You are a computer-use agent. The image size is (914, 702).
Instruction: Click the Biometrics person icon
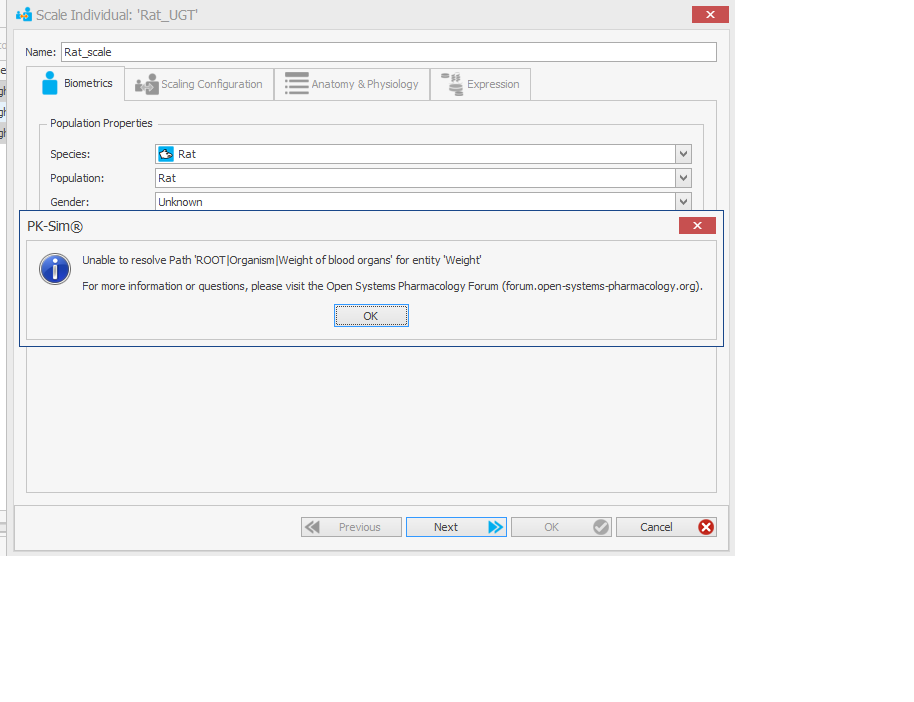[50, 83]
